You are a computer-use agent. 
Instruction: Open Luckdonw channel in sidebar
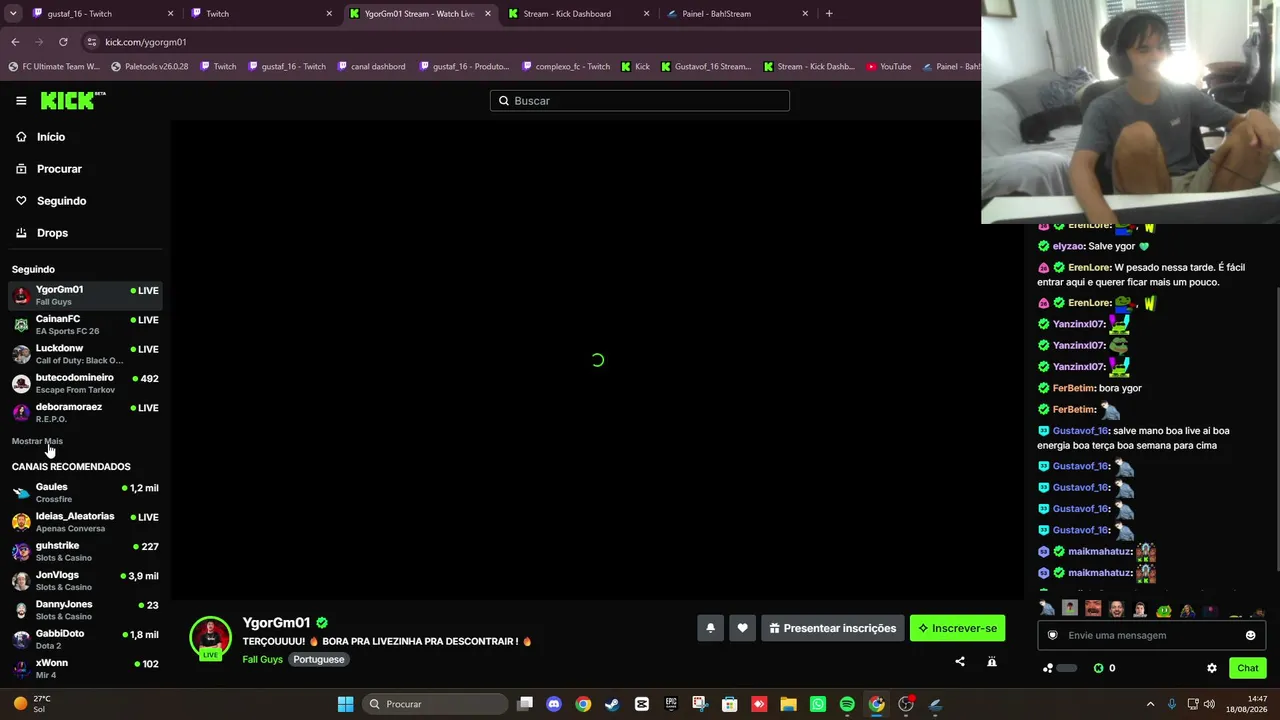86,354
